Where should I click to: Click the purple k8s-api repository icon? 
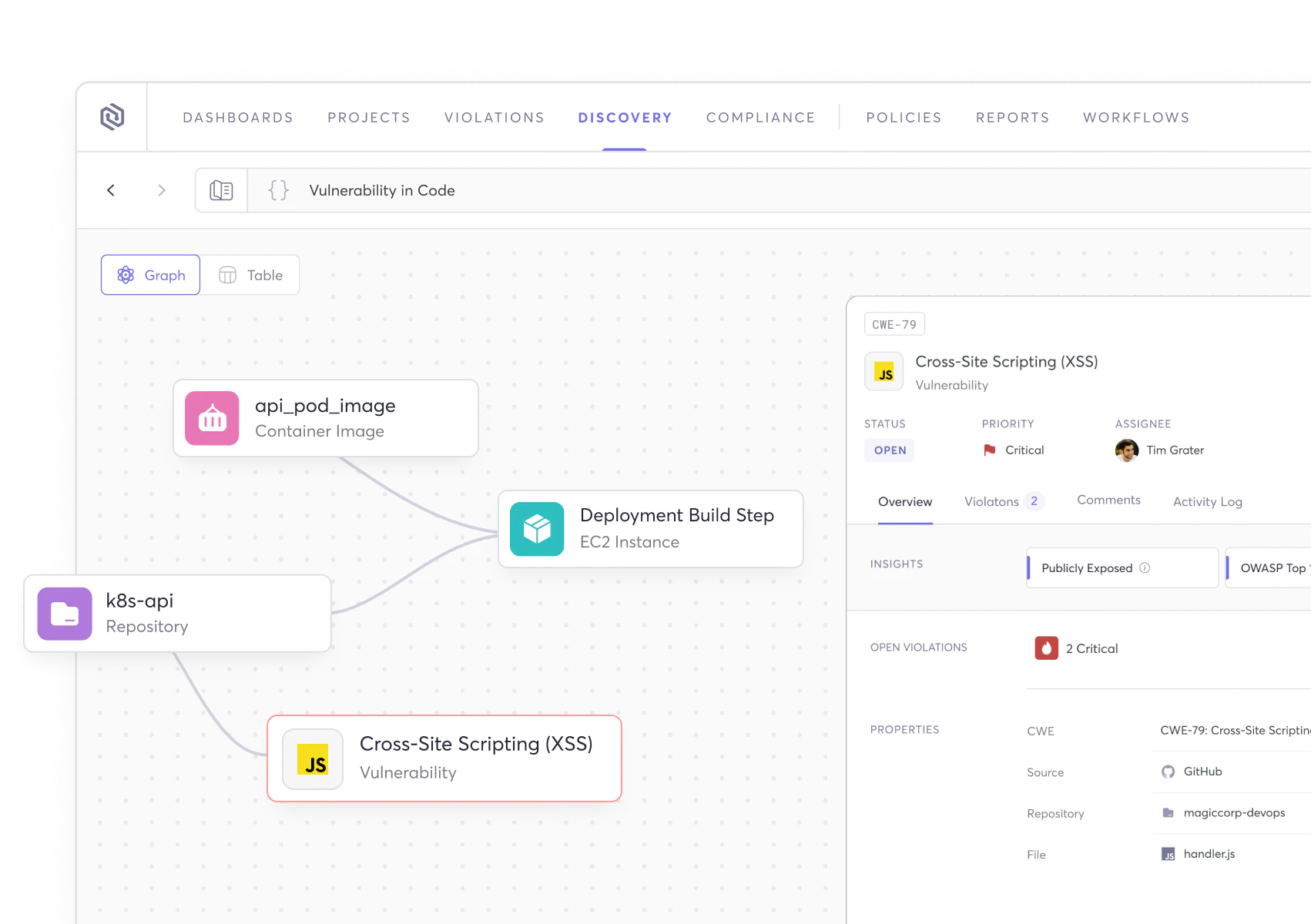click(x=65, y=614)
